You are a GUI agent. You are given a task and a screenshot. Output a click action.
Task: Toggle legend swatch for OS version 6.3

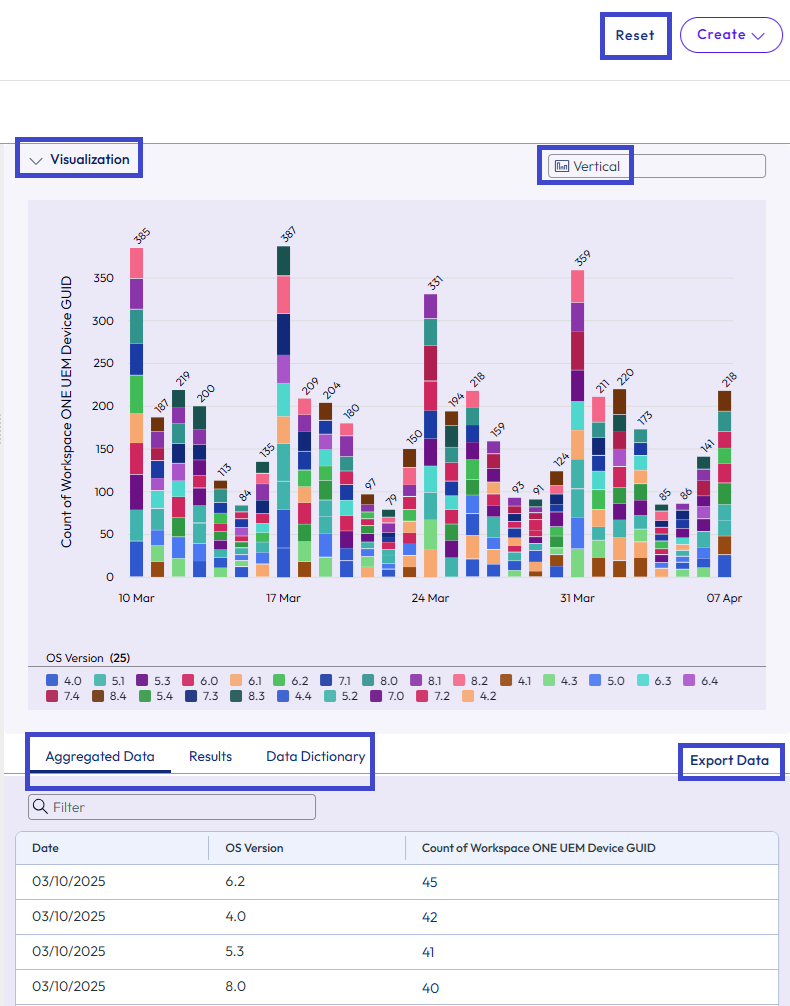click(642, 680)
